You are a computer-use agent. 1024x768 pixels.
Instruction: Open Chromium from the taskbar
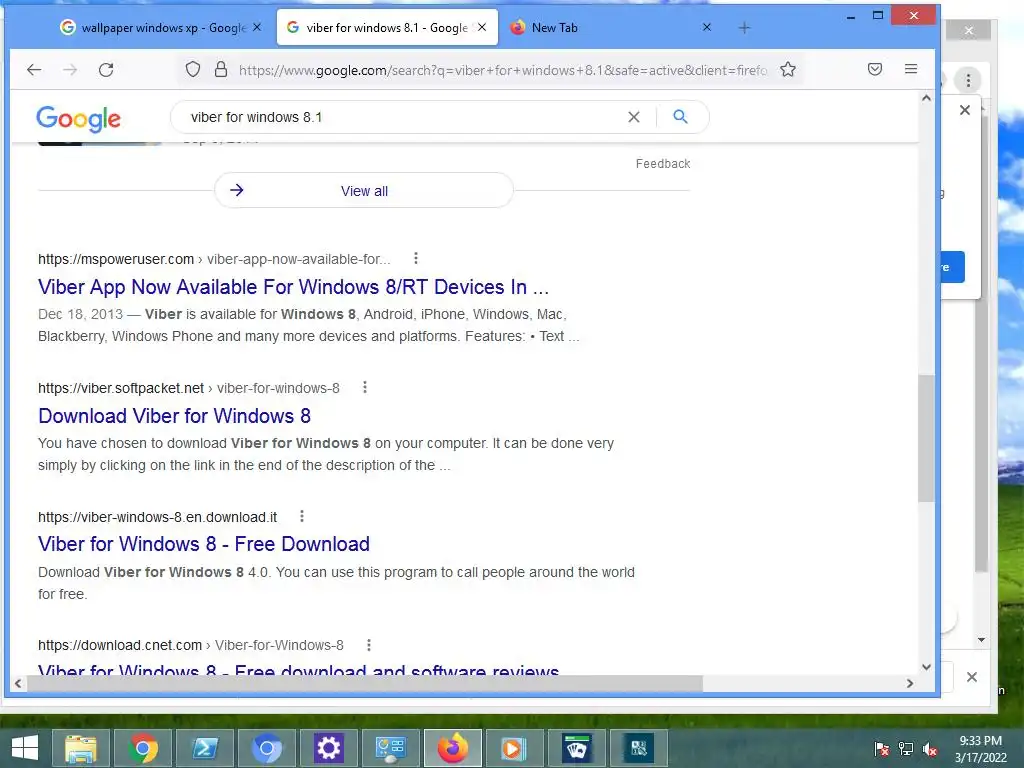click(266, 748)
